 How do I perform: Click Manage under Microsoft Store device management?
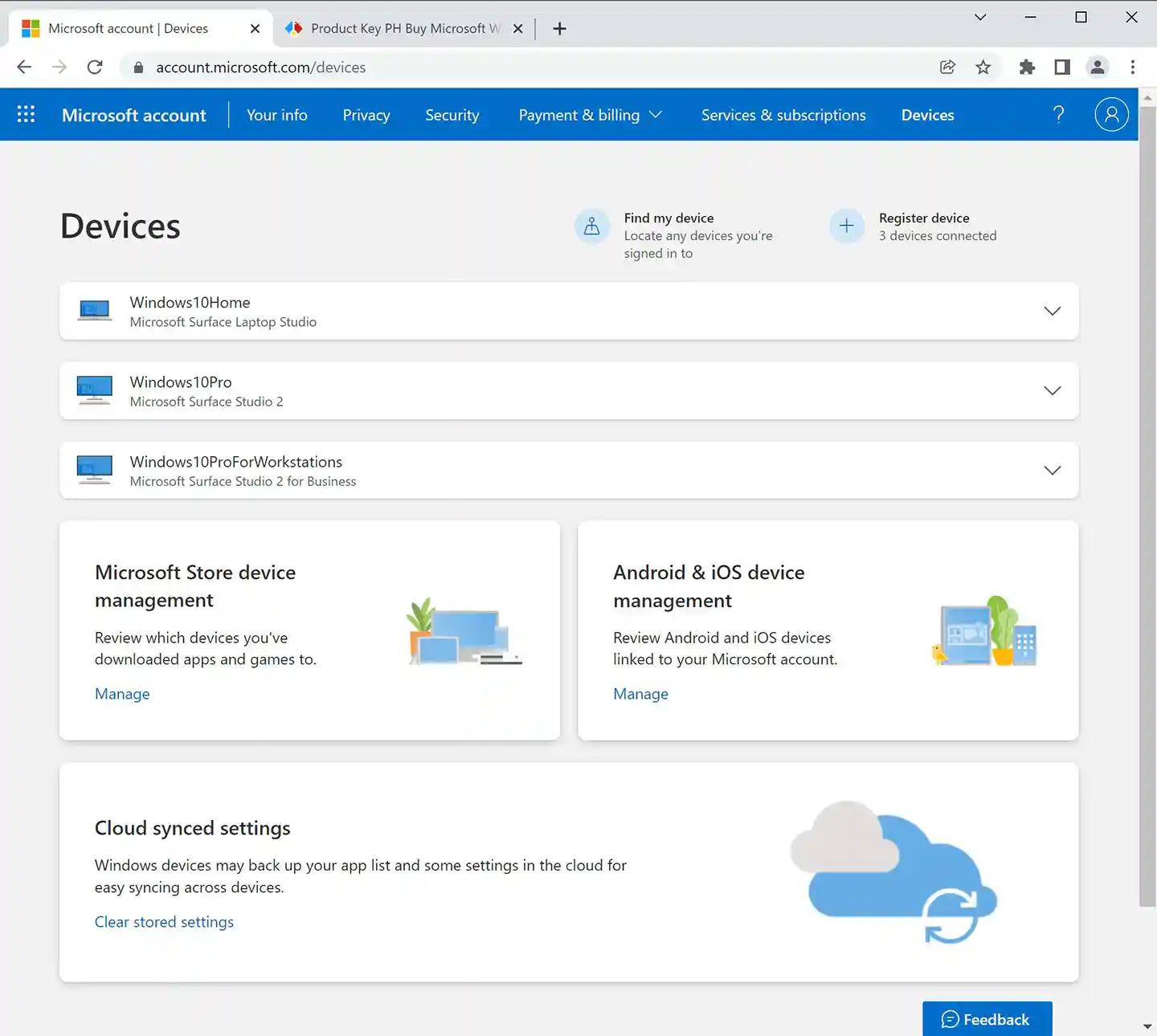(122, 694)
